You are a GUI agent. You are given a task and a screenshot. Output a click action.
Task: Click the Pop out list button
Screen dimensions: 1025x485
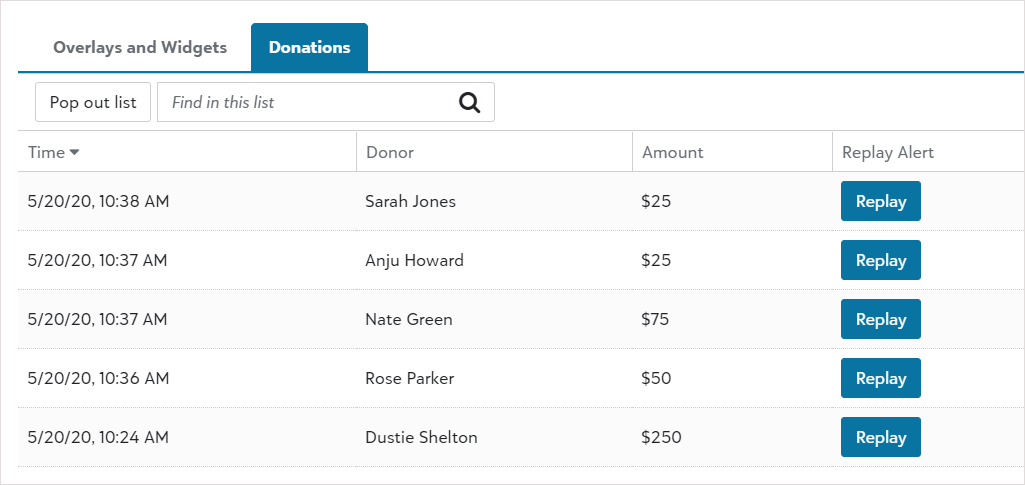coord(93,102)
